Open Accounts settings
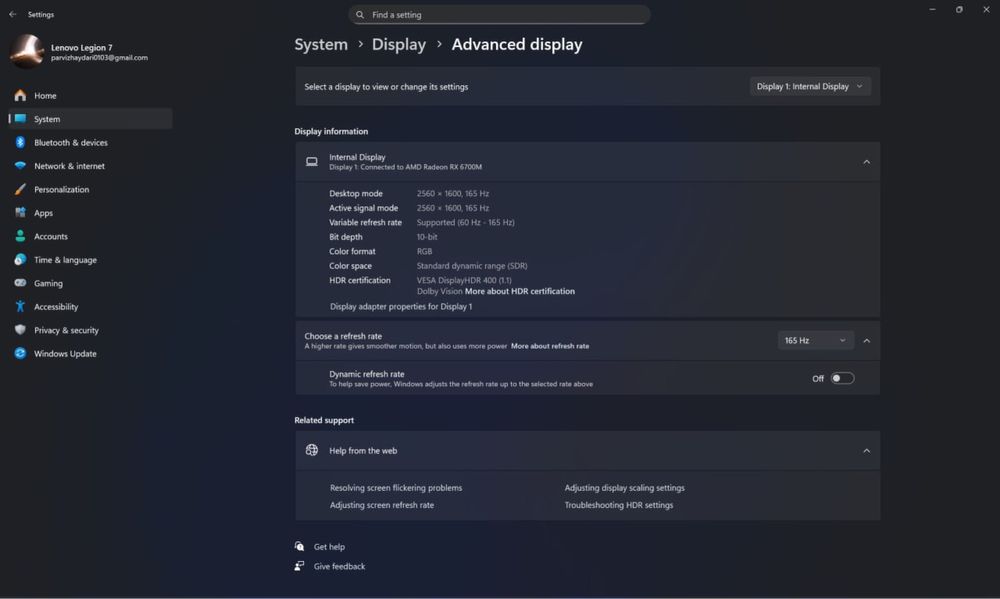 91,236
